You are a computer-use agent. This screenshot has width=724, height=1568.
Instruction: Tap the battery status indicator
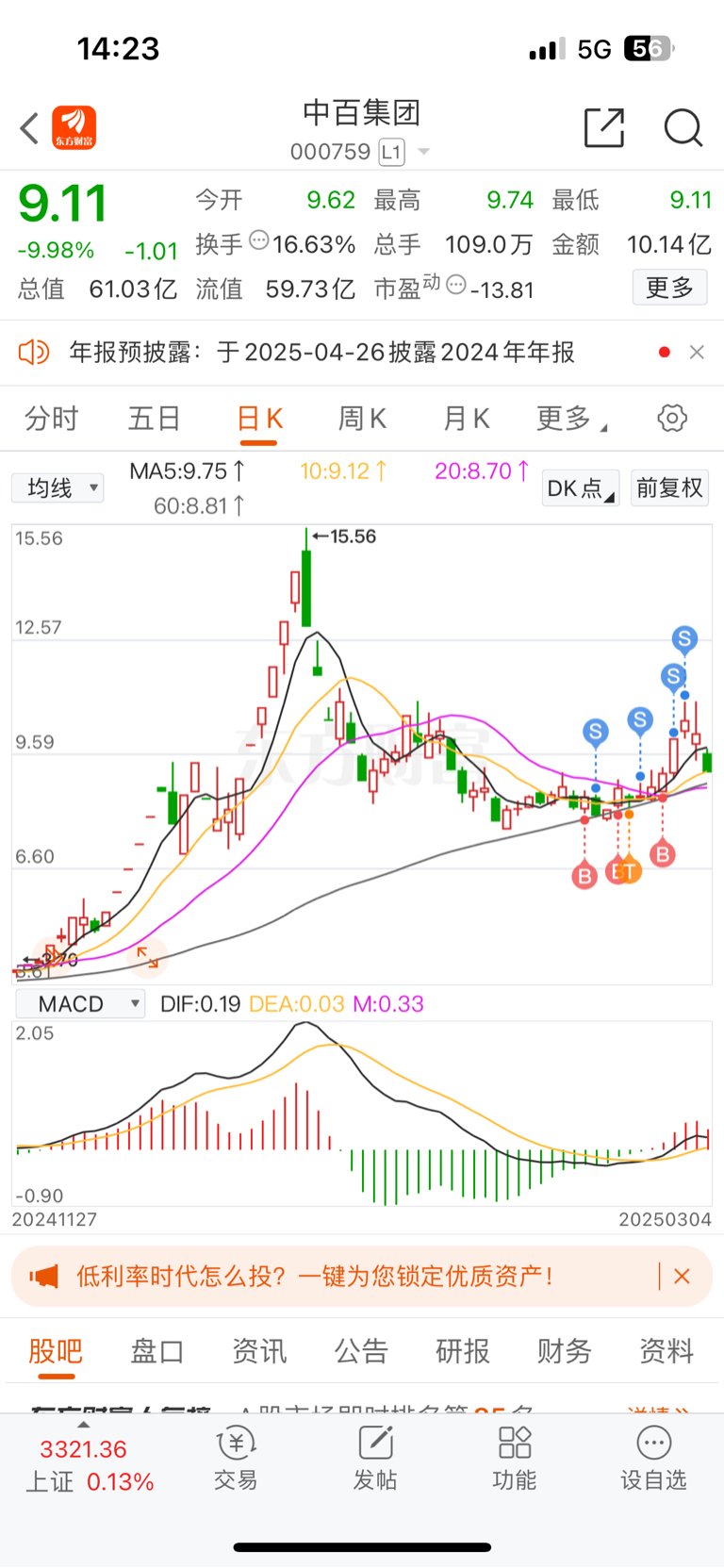point(650,49)
